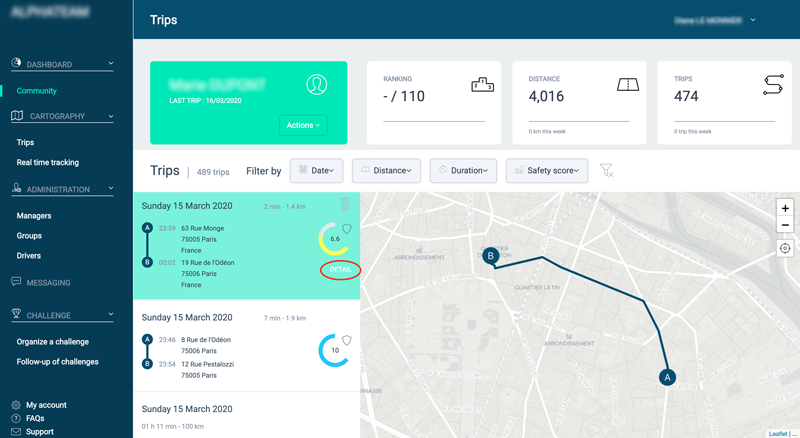The width and height of the screenshot is (800, 438).
Task: Click the 6.6 safety score gauge
Action: click(334, 239)
